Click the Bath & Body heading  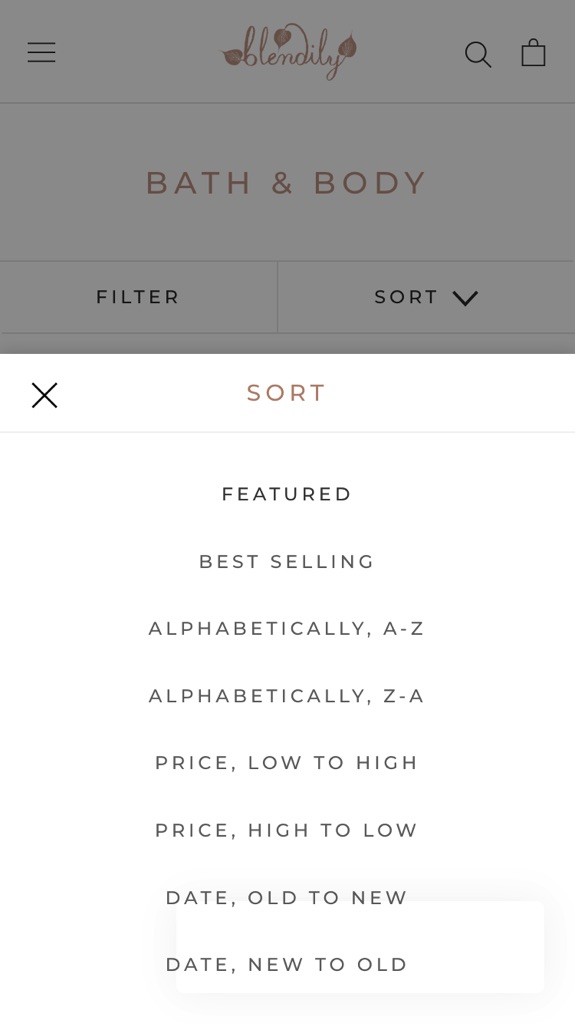coord(287,183)
